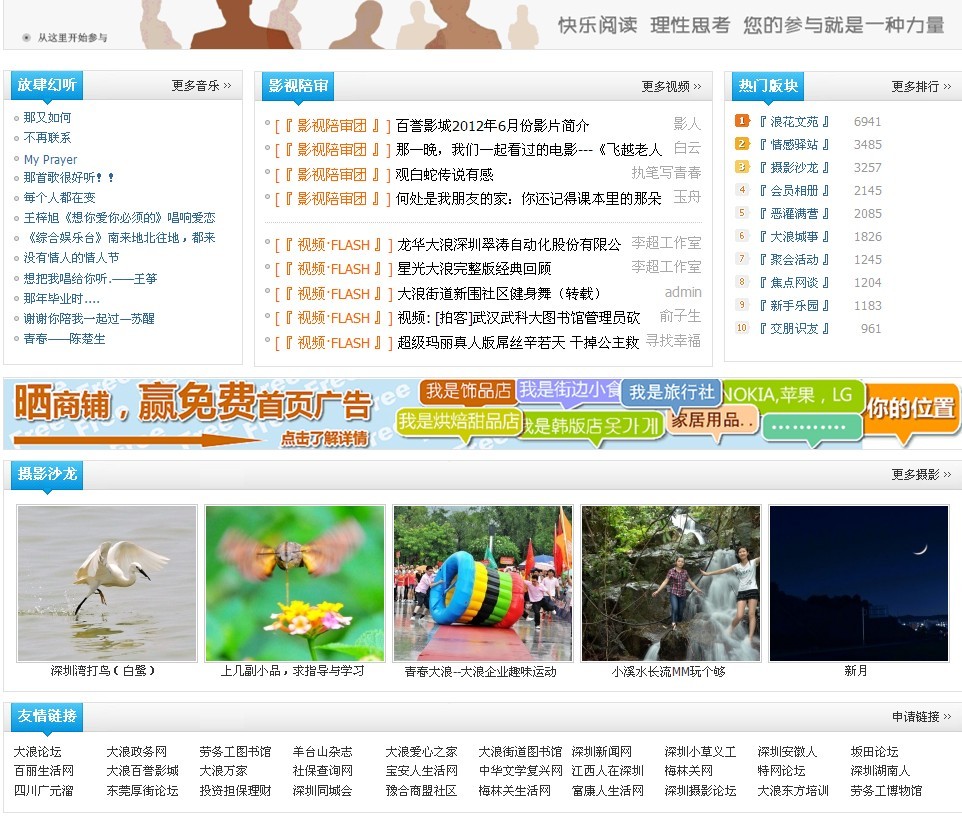Open the song 每个人都在变
The height and width of the screenshot is (828, 962).
pos(60,197)
